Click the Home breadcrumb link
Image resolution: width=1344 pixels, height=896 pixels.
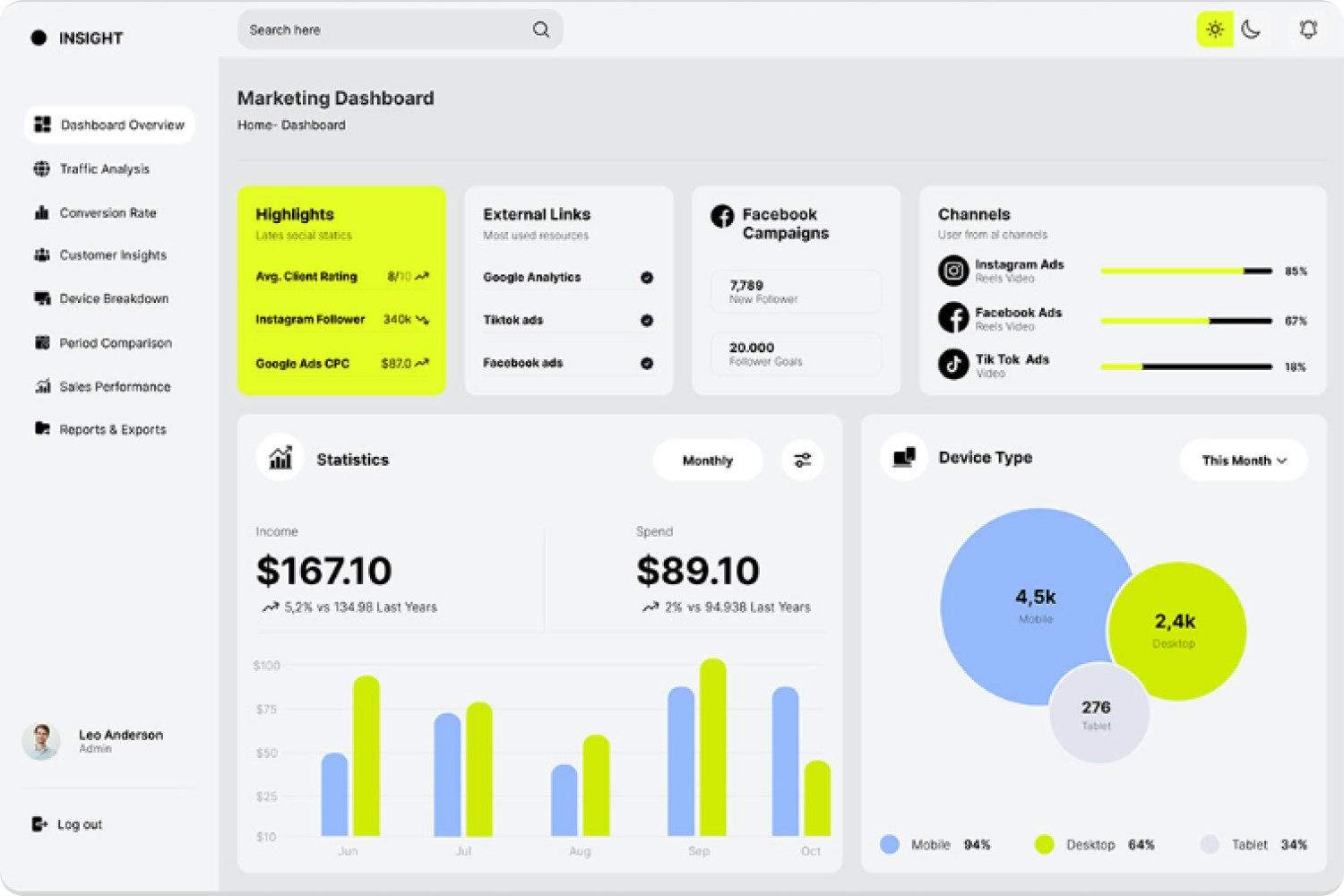point(254,125)
